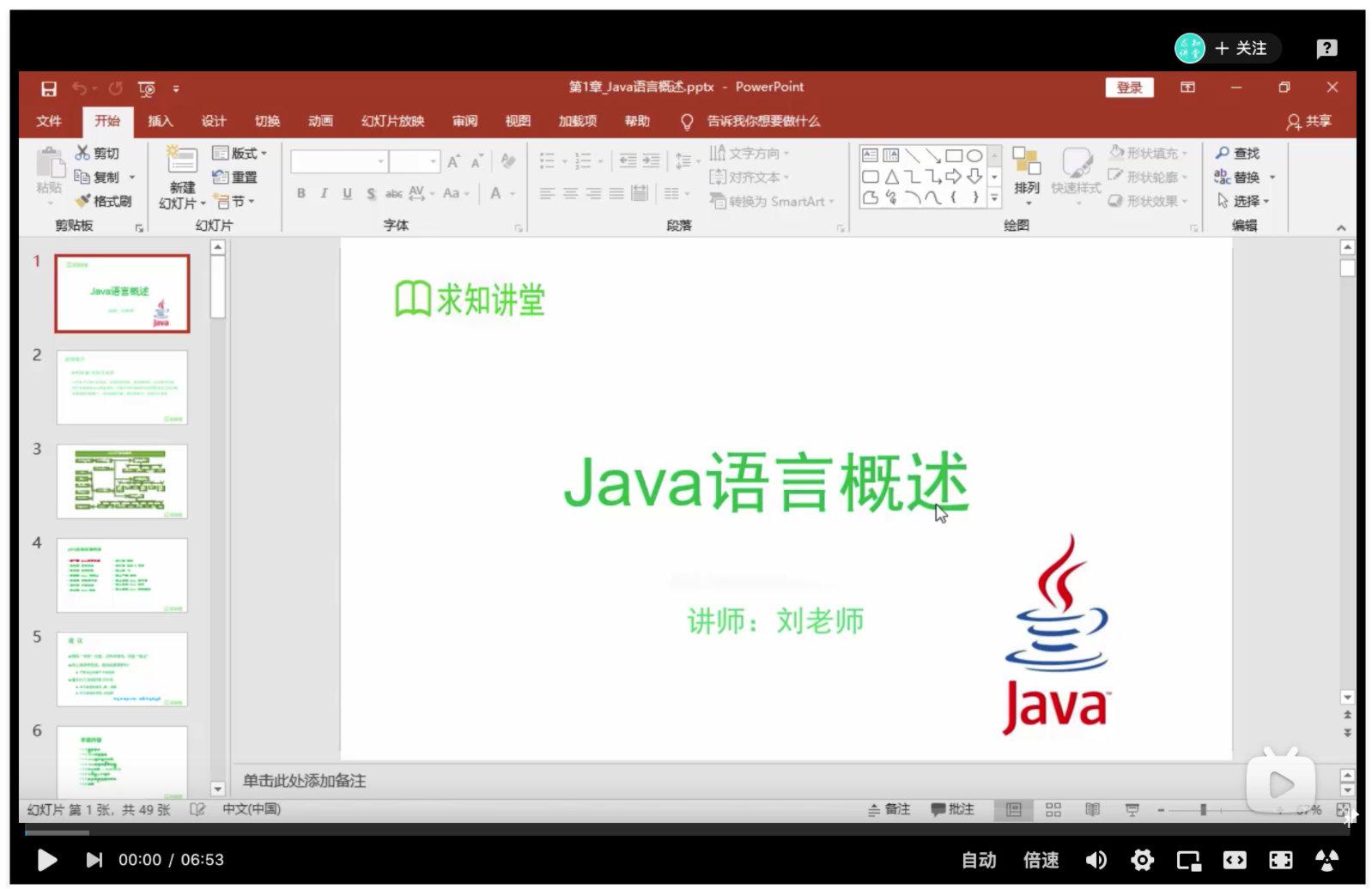The image size is (1372, 889).
Task: Click the zoom slider in the status bar
Action: (x=1202, y=809)
